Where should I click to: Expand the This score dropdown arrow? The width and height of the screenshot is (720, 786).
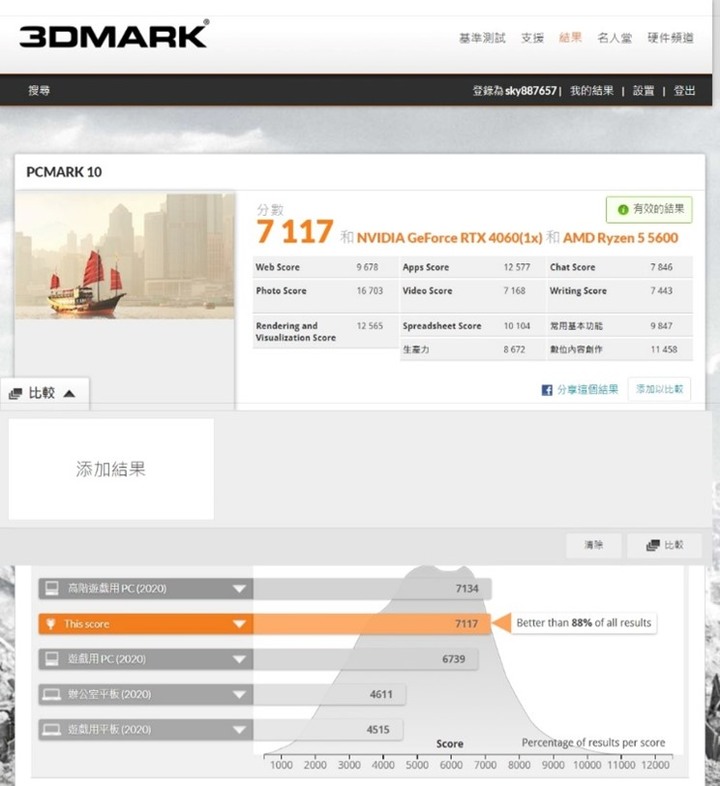239,624
